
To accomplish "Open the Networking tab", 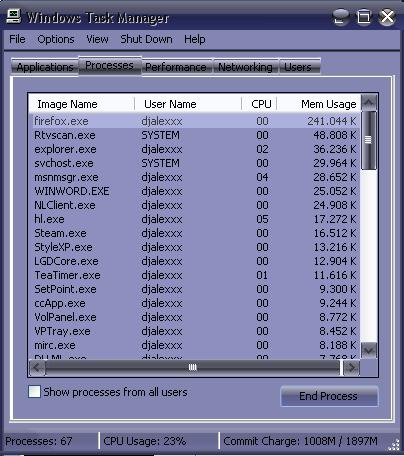I will 245,67.
